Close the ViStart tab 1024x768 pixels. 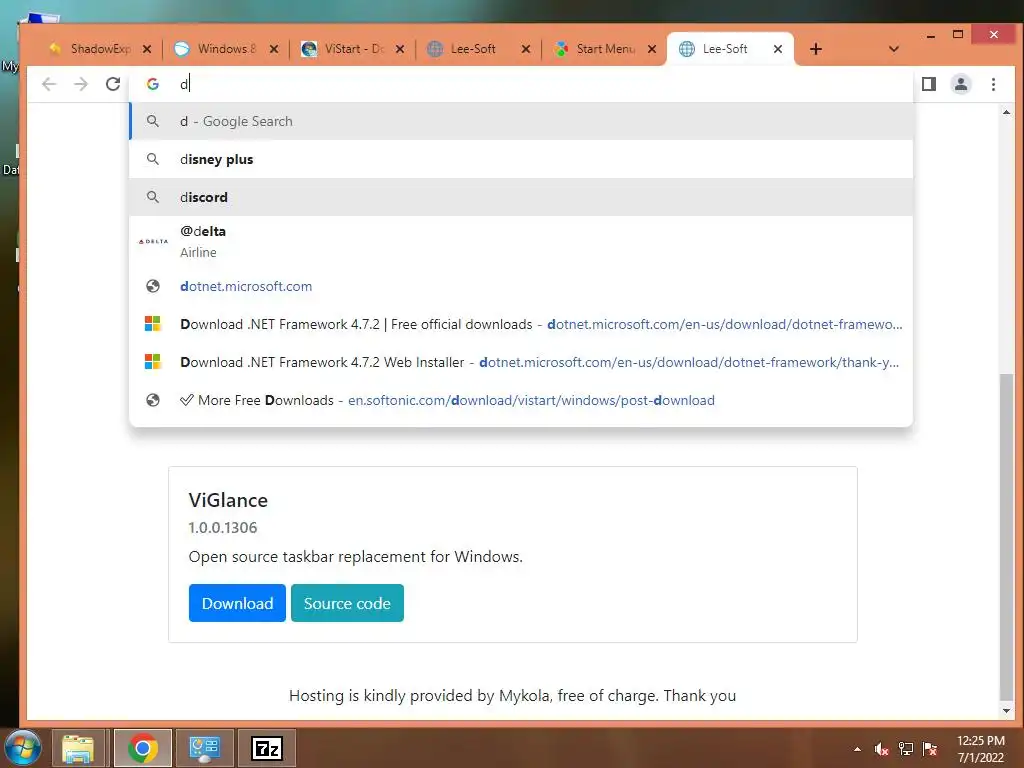point(400,49)
